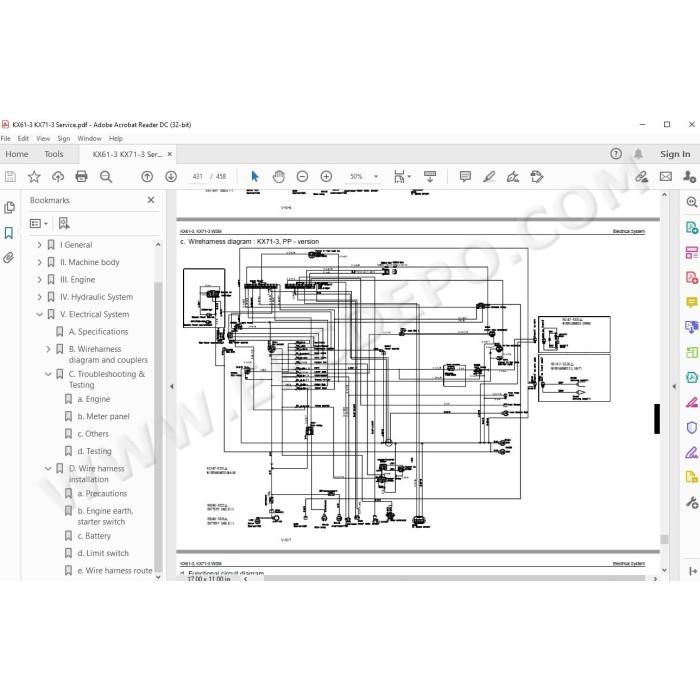The width and height of the screenshot is (700, 700).
Task: Open the File menu
Action: [x=5, y=138]
